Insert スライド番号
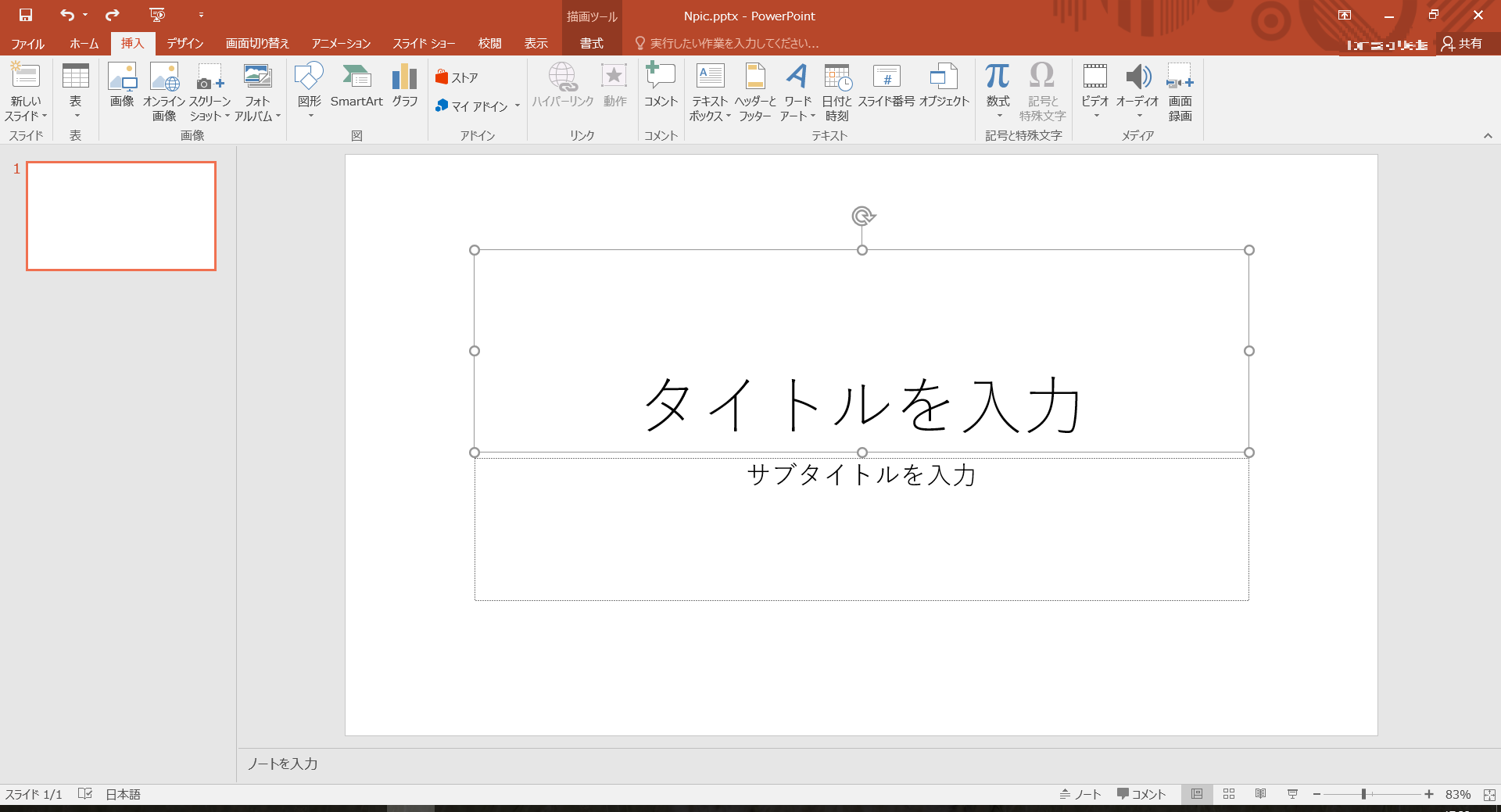 [x=887, y=86]
